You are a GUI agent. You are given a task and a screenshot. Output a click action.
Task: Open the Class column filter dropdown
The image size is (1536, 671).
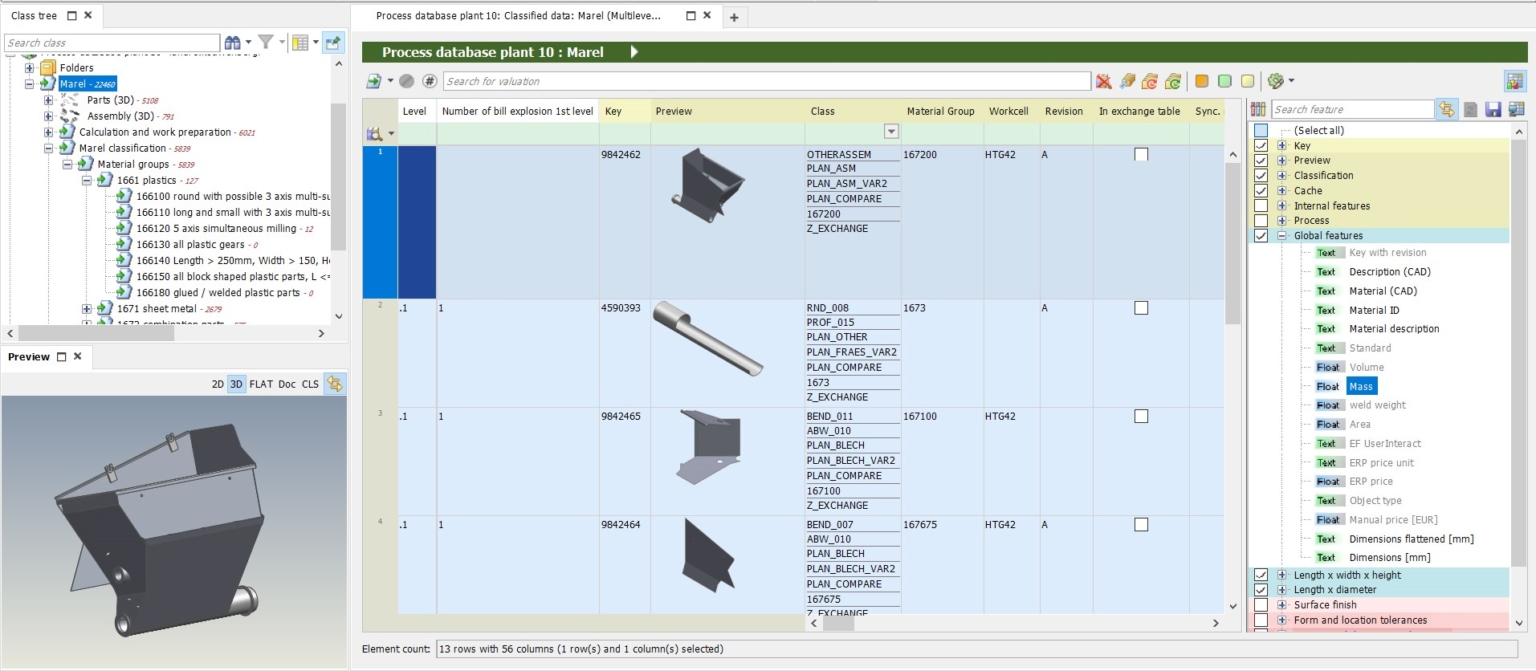point(891,131)
